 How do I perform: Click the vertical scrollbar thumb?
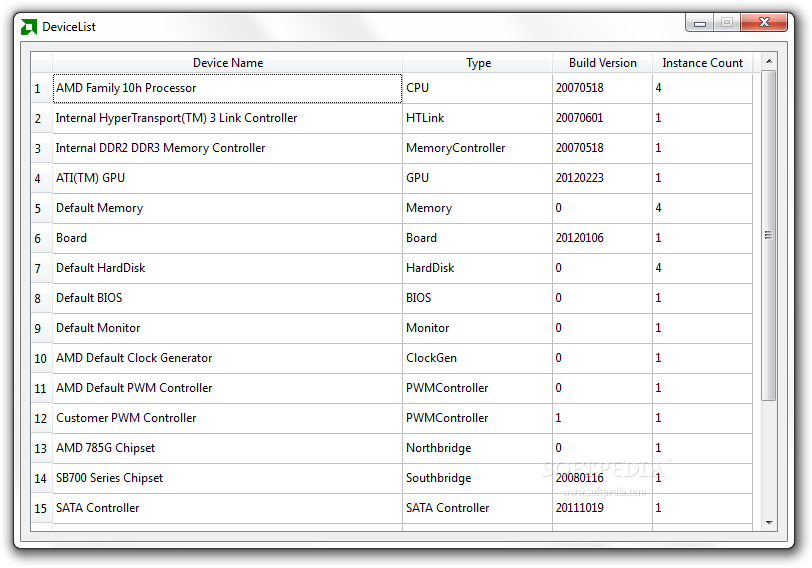[769, 235]
